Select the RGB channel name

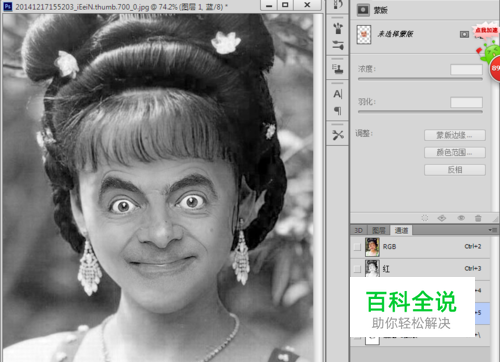[x=389, y=247]
